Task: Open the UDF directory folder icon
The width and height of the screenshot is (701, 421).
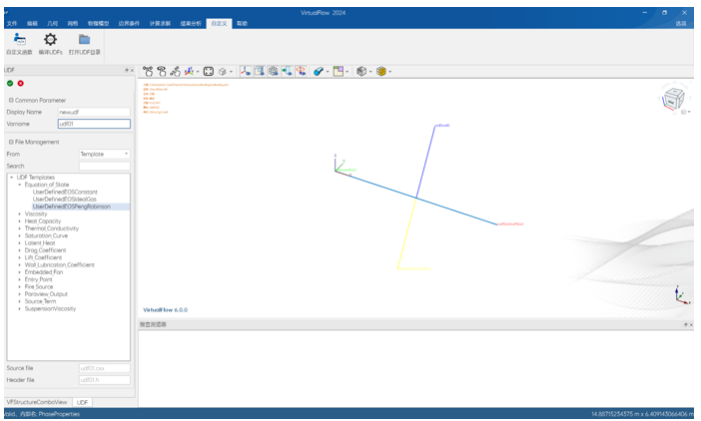Action: click(84, 40)
